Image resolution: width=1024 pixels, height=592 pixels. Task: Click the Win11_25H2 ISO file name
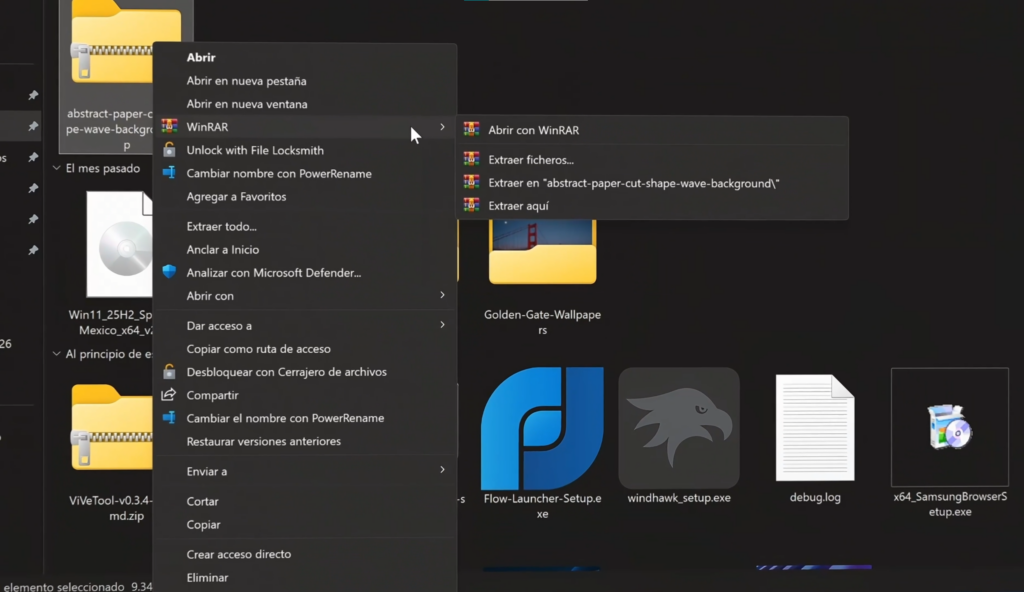(111, 322)
